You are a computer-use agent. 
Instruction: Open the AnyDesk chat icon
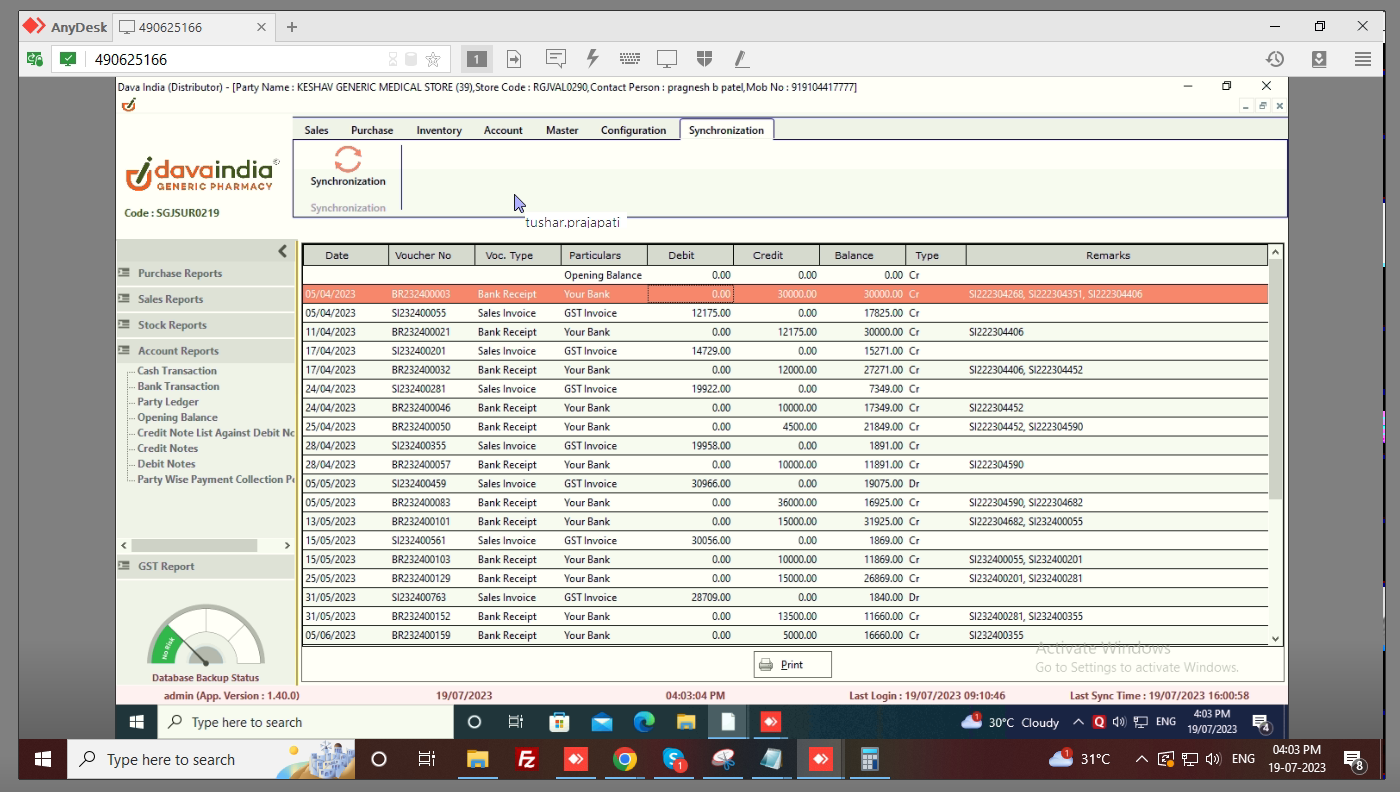556,59
